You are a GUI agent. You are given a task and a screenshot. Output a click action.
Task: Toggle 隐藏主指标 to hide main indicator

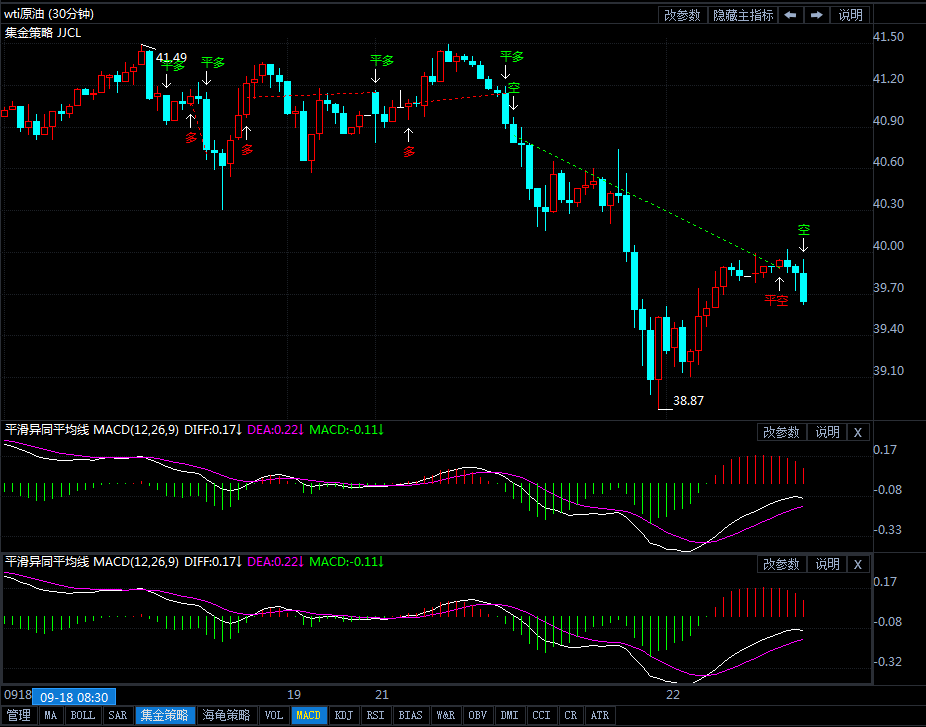coord(742,15)
